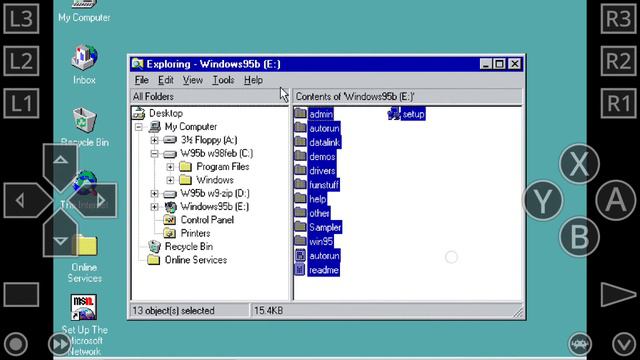This screenshot has height=360, width=640.
Task: Select the autorun folder icon
Action: tap(300, 127)
